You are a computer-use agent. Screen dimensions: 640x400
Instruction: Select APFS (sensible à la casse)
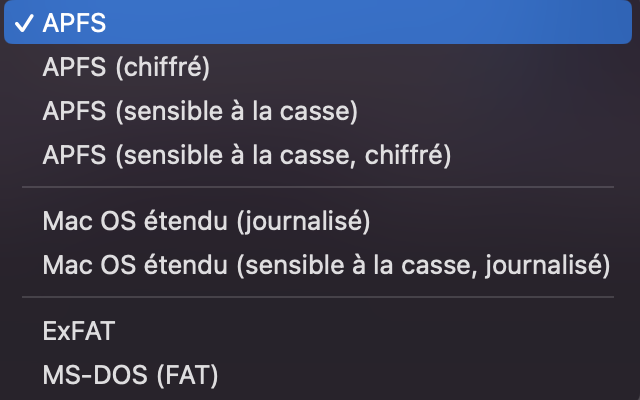(x=200, y=111)
